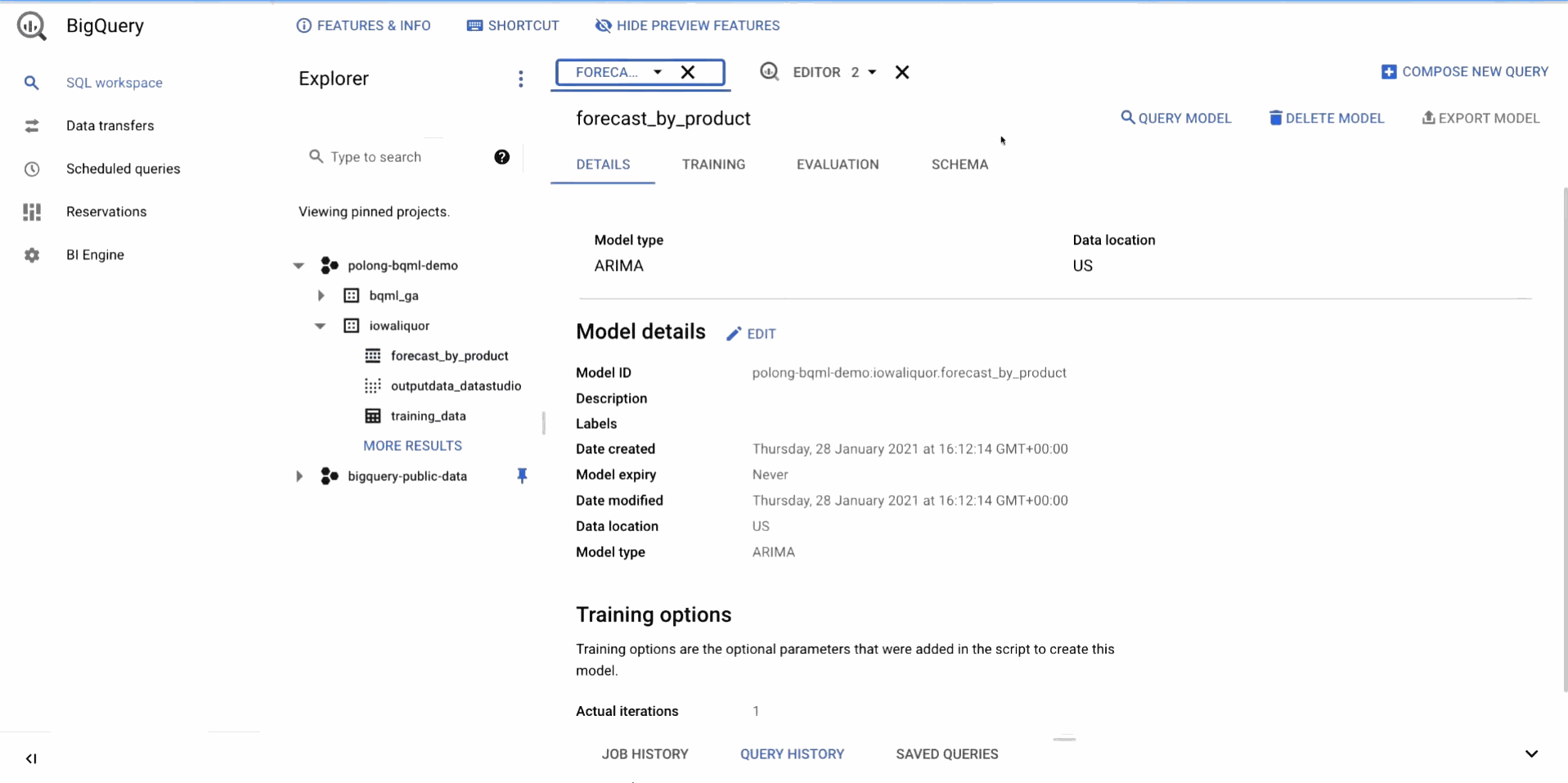Viewport: 1568px width, 783px height.
Task: Open the BigQuery logo icon
Action: click(x=31, y=25)
